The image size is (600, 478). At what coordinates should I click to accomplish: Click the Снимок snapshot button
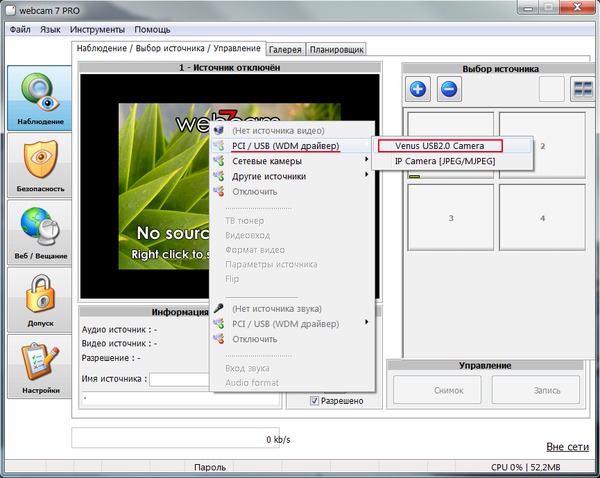click(437, 390)
